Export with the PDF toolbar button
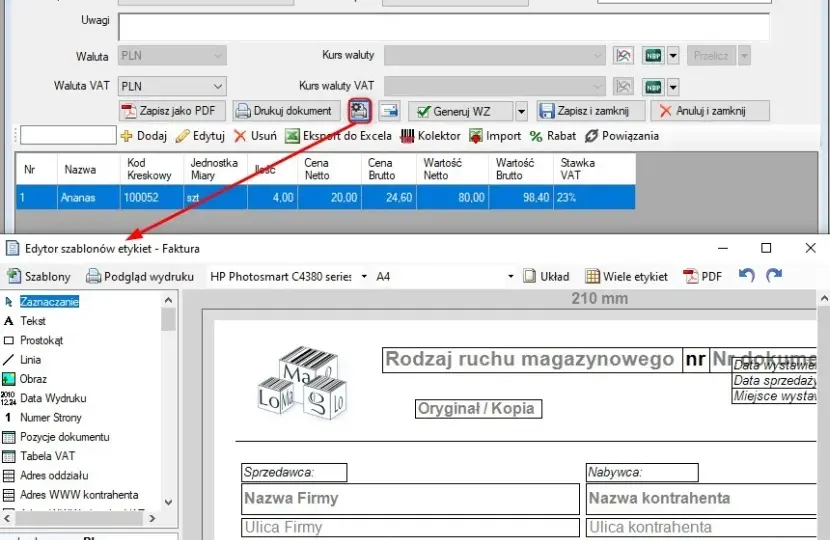The image size is (830, 540). (x=703, y=276)
